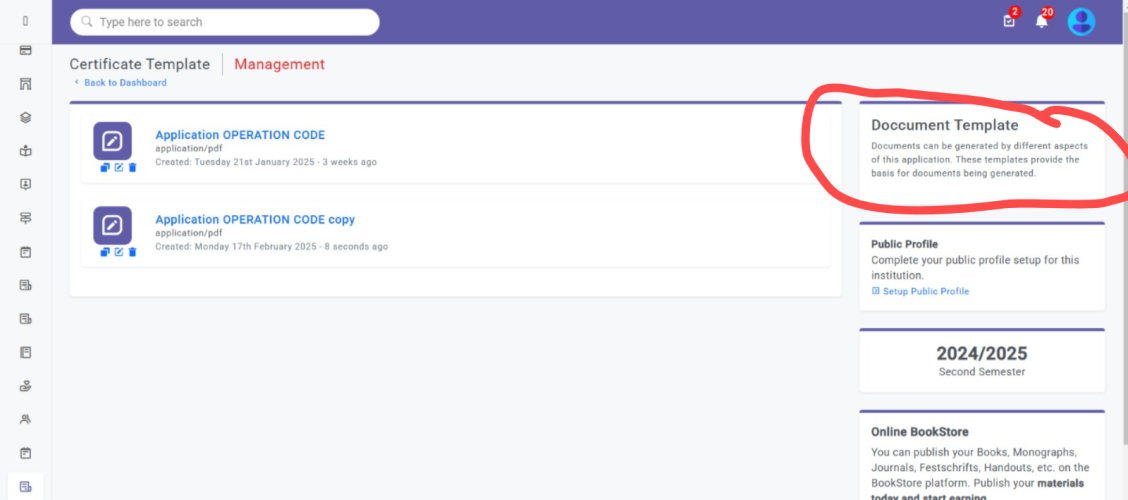Click the hand holding icon in sidebar
1128x500 pixels.
(26, 386)
